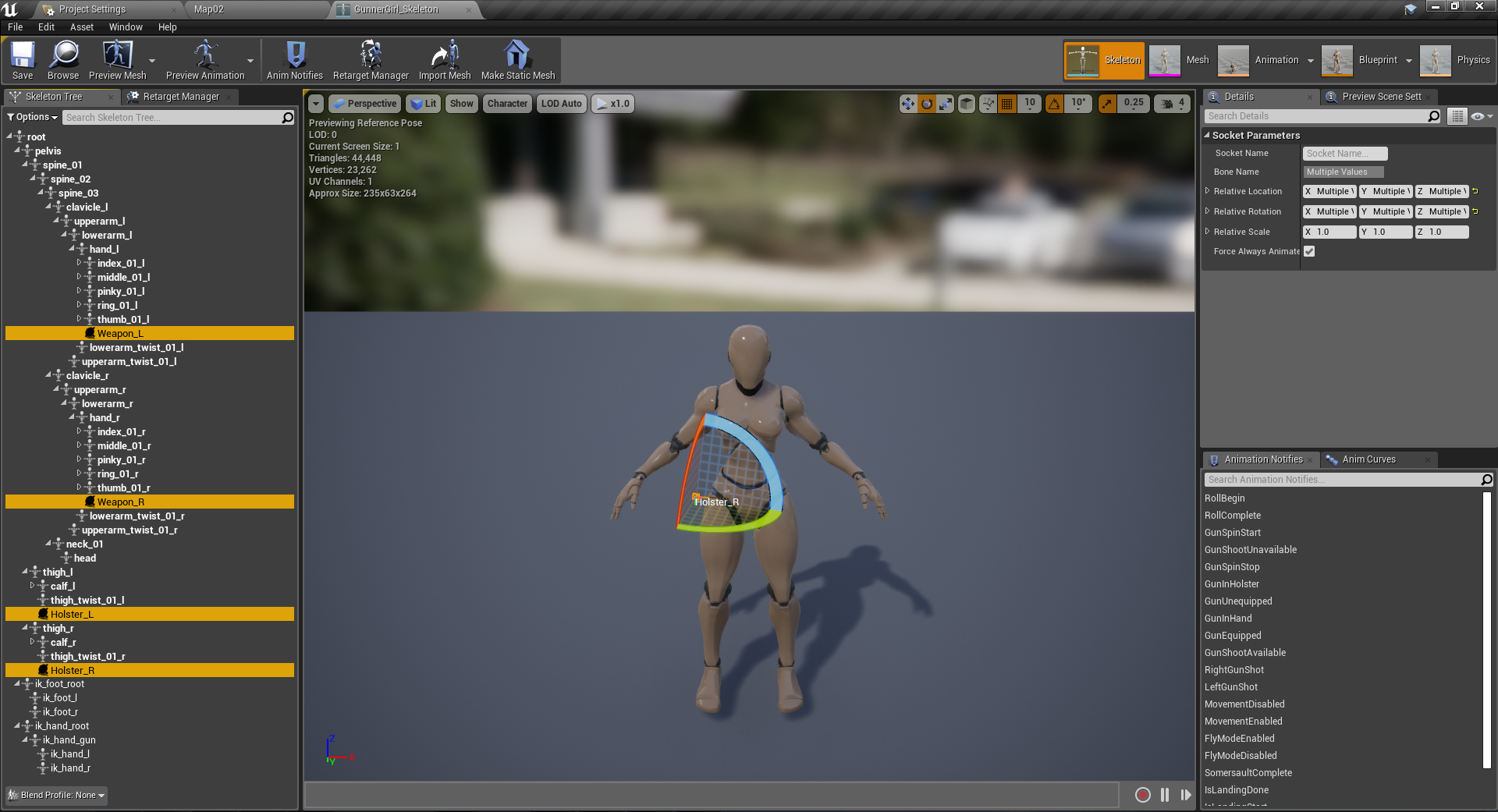Expand the calf_r bone node
Viewport: 1498px width, 812px height.
click(32, 642)
